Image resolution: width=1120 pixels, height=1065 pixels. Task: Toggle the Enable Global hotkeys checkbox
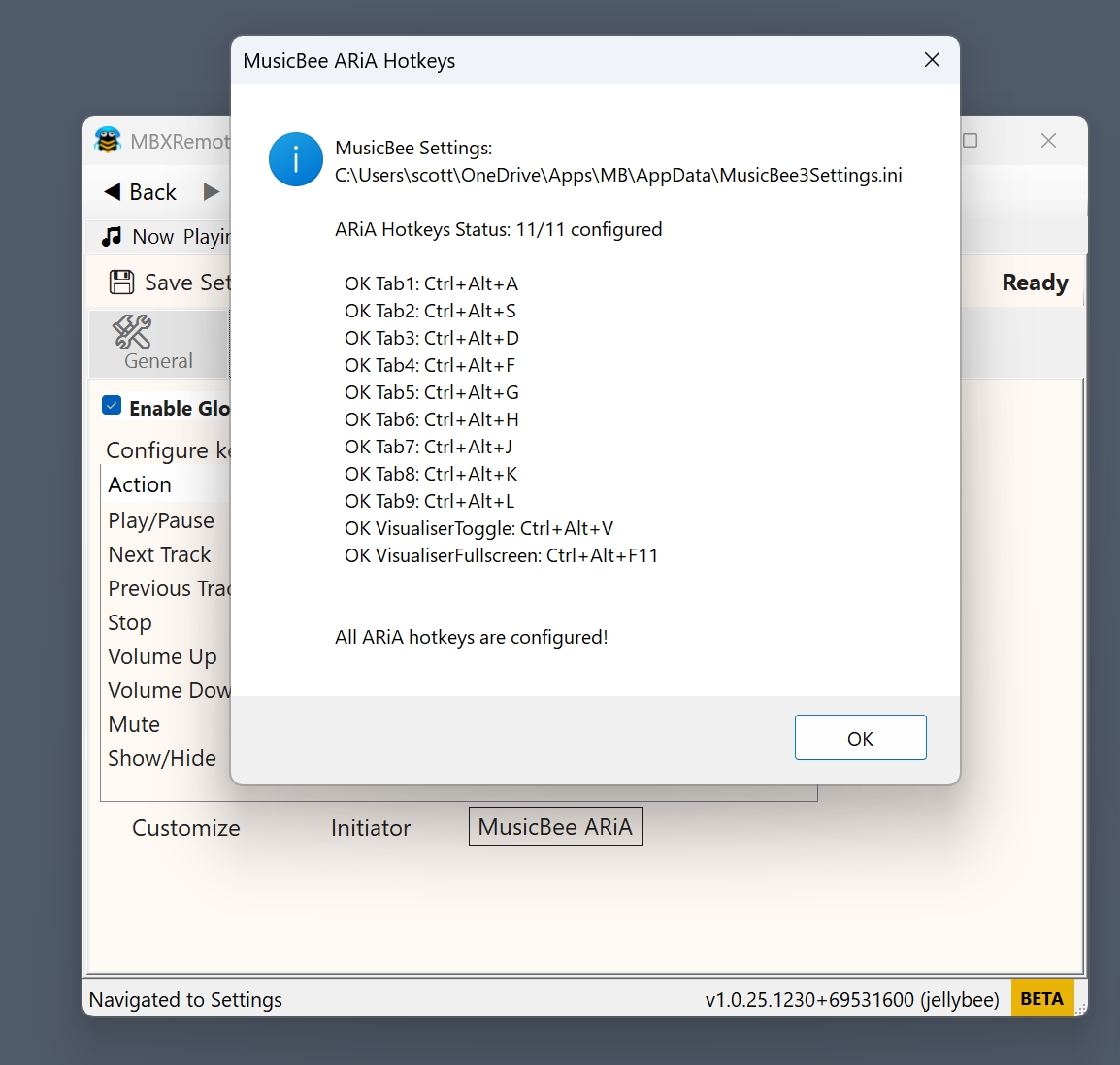(112, 405)
